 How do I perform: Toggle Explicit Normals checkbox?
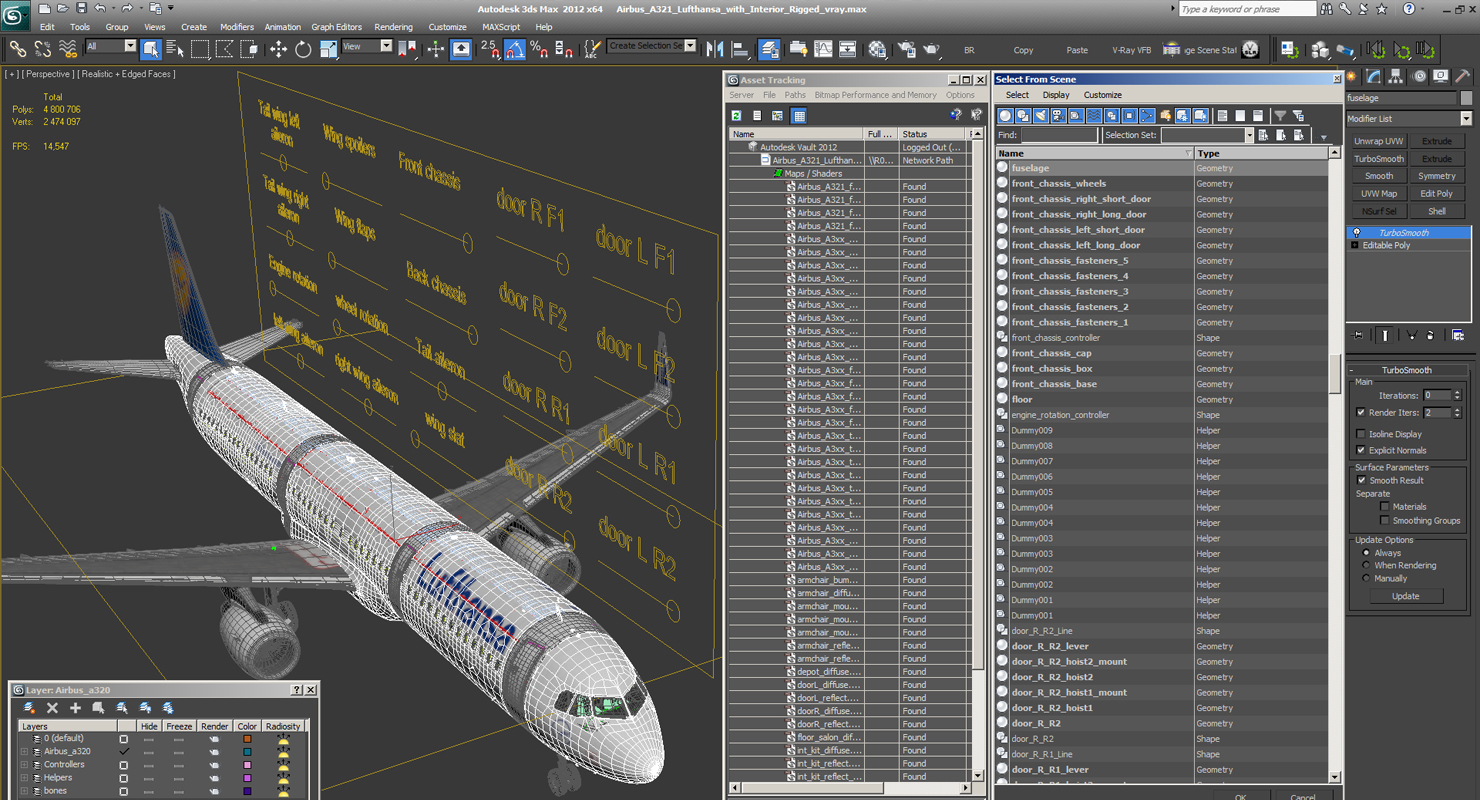click(1360, 450)
